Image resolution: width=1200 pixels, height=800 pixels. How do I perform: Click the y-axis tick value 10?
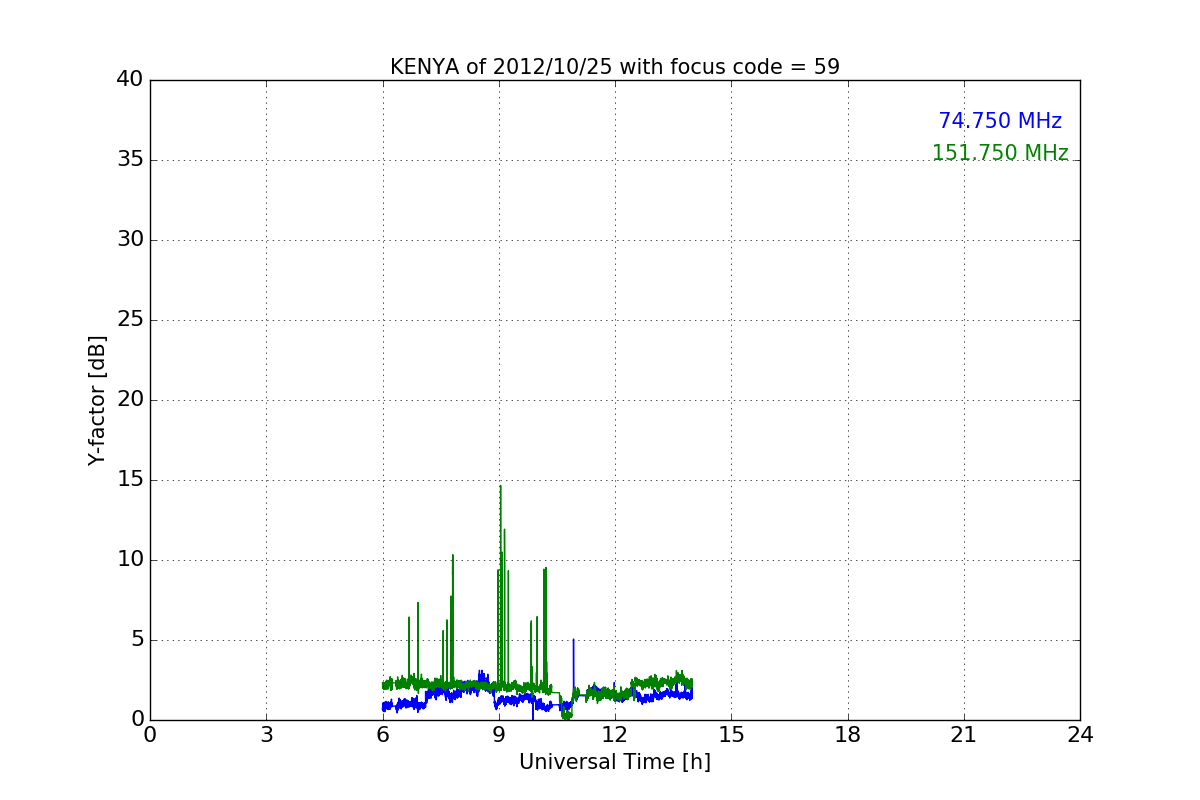click(x=130, y=560)
